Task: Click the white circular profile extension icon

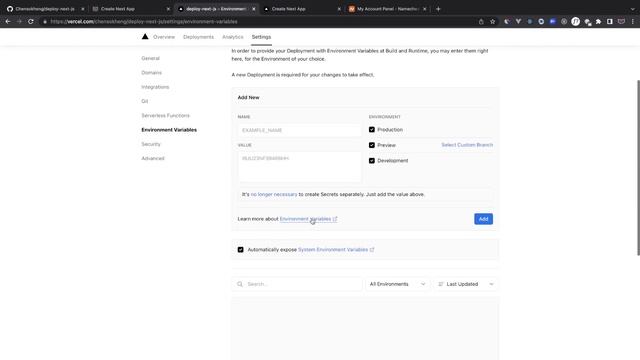Action: click(x=576, y=22)
